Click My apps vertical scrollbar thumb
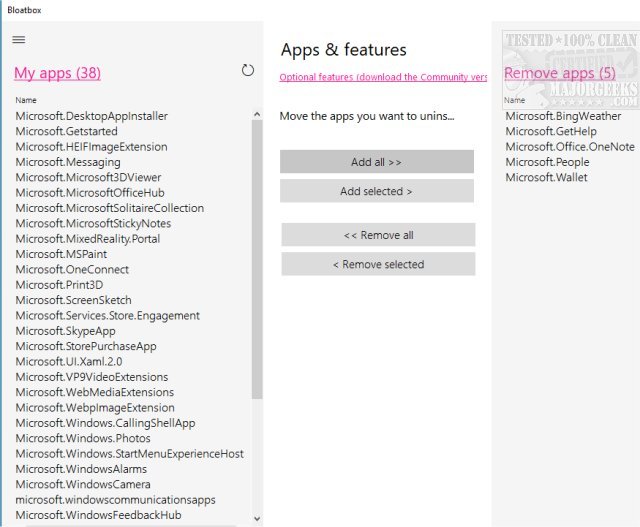 [x=257, y=260]
